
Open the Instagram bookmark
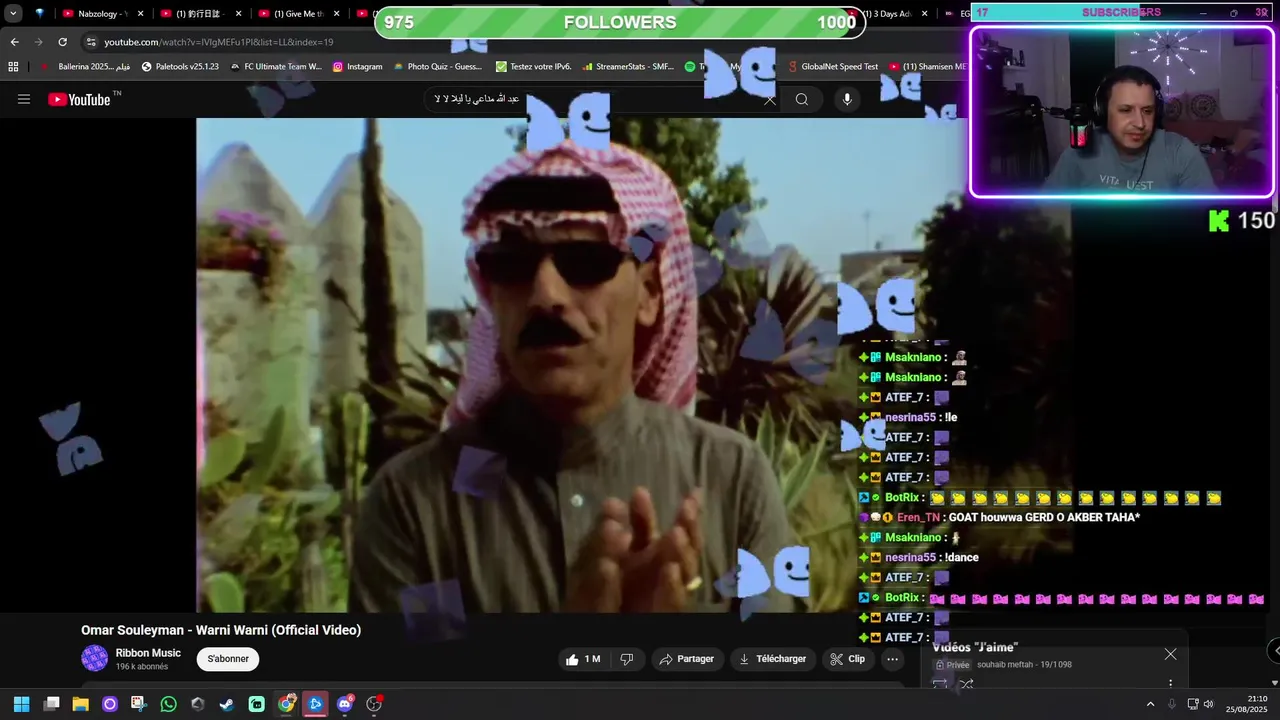coord(357,67)
